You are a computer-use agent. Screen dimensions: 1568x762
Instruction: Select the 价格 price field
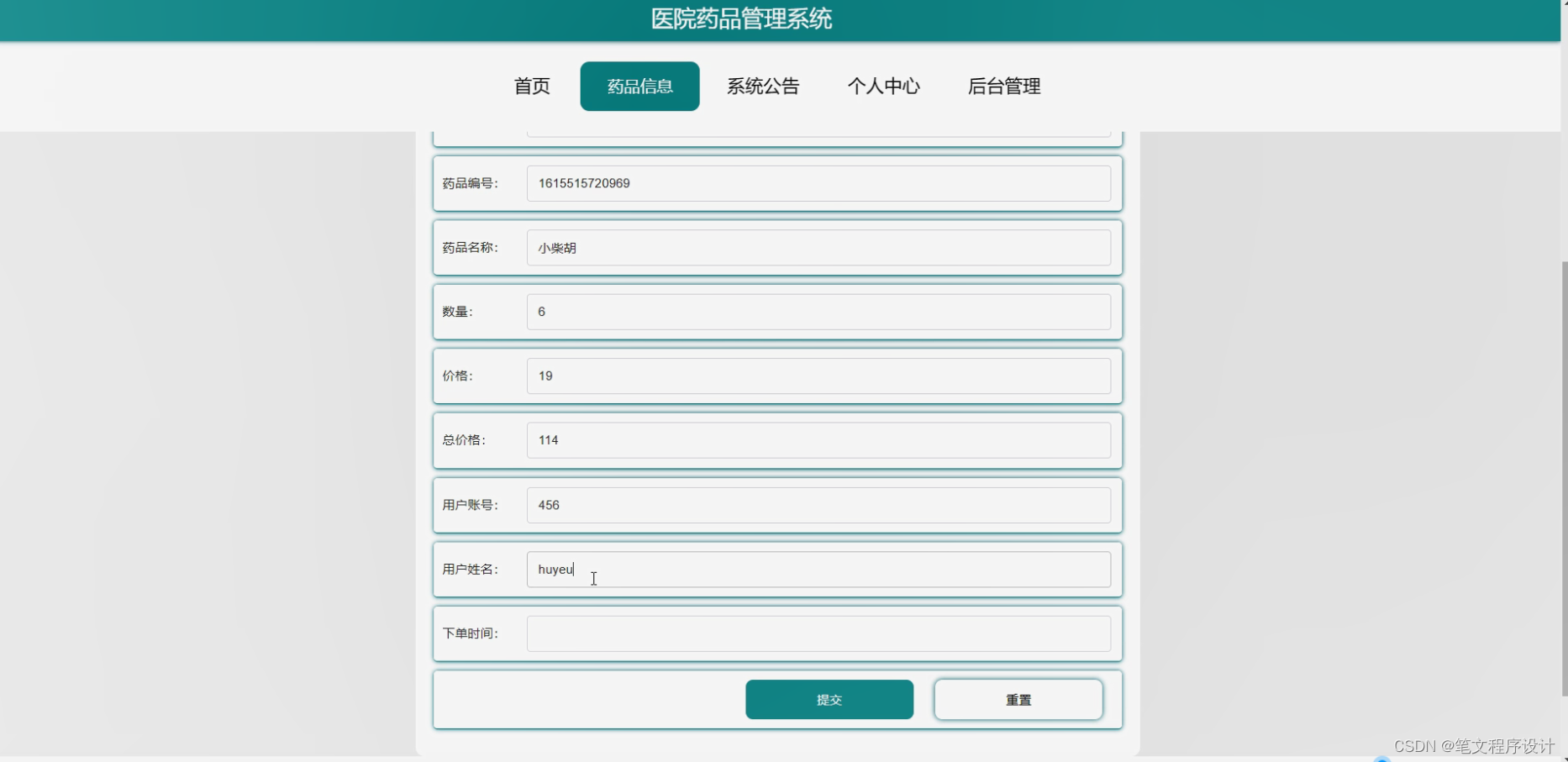point(818,376)
